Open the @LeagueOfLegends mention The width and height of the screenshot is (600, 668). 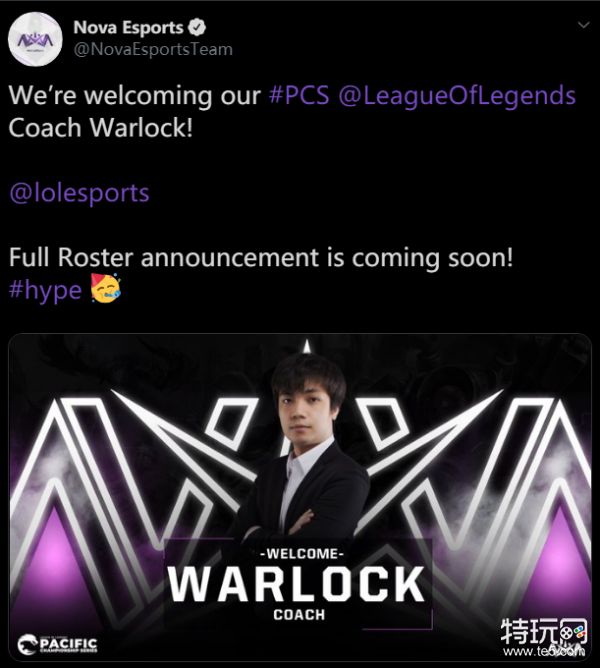tap(457, 96)
